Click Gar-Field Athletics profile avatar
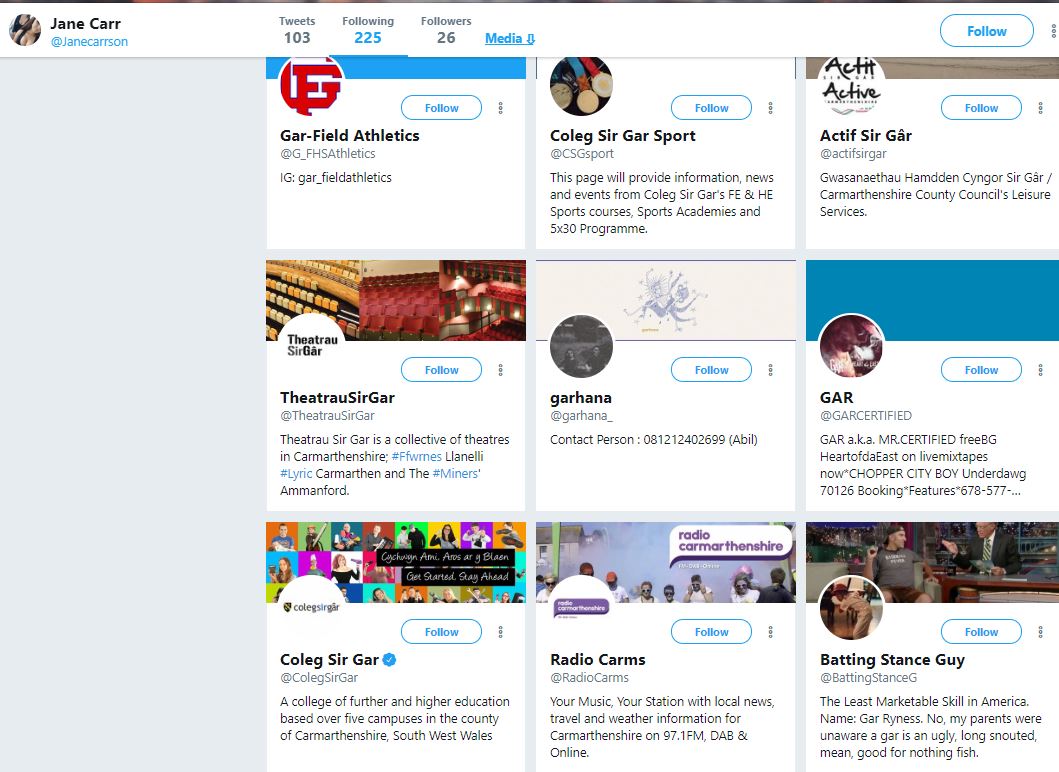The width and height of the screenshot is (1059, 772). [311, 86]
